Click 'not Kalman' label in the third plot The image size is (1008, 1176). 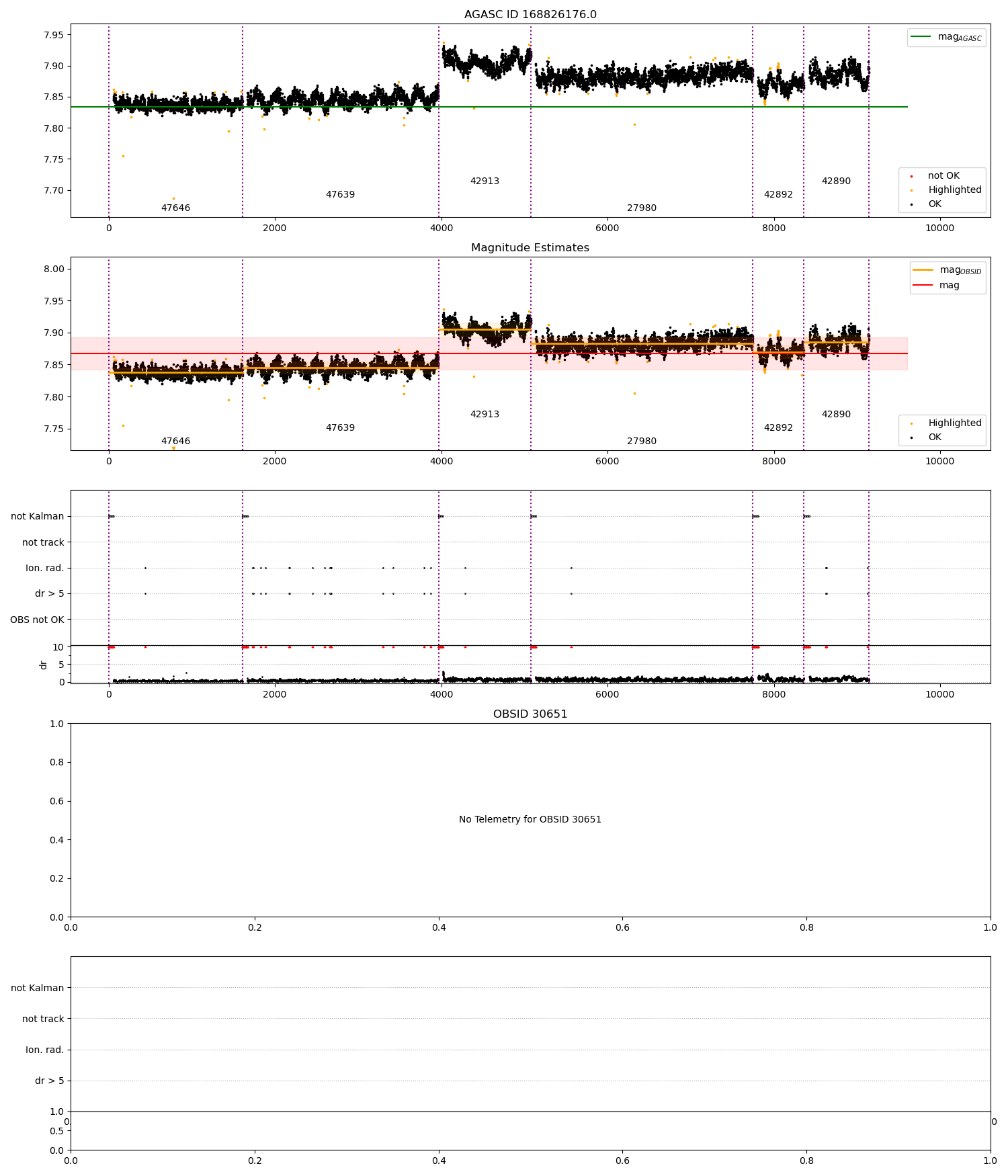click(x=38, y=517)
